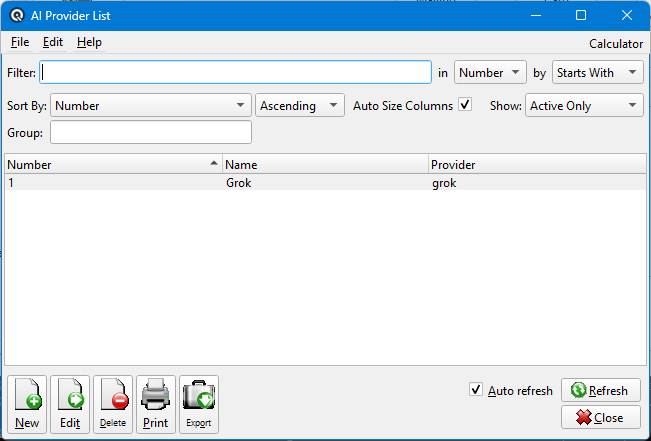Sort by the Provider column header
The image size is (651, 441).
tap(537, 164)
